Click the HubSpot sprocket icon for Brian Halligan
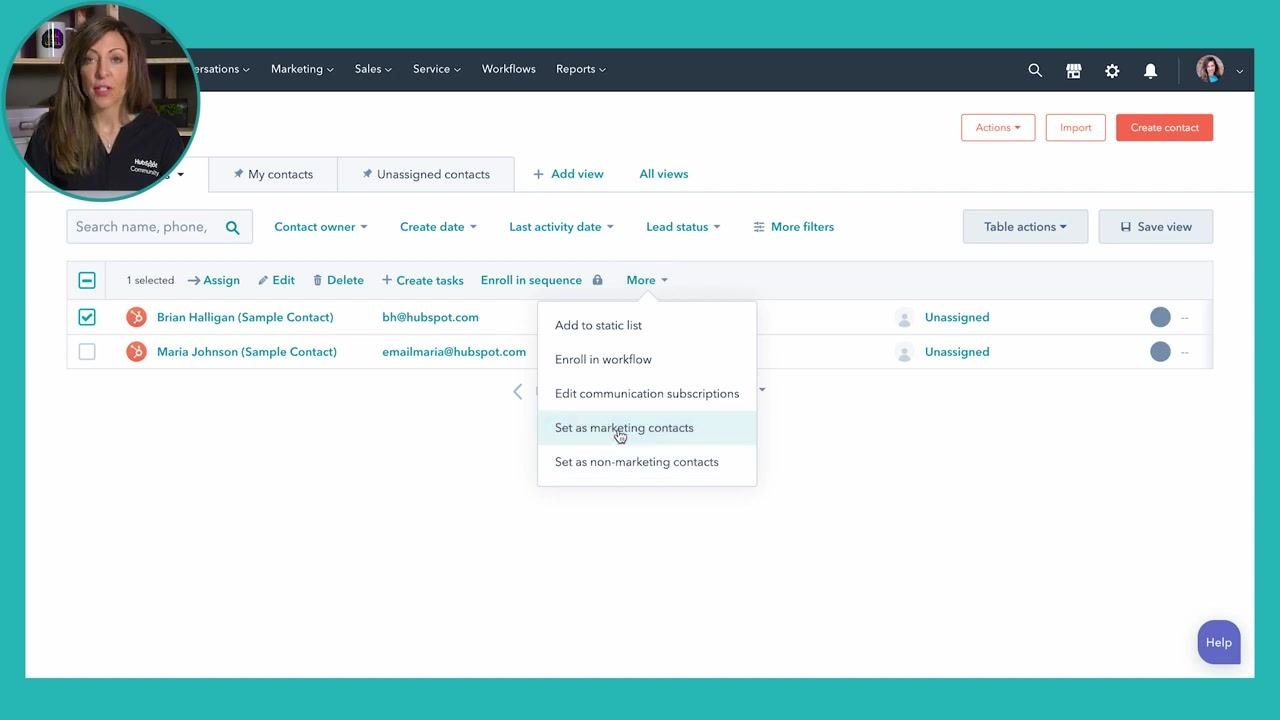 pyautogui.click(x=136, y=317)
